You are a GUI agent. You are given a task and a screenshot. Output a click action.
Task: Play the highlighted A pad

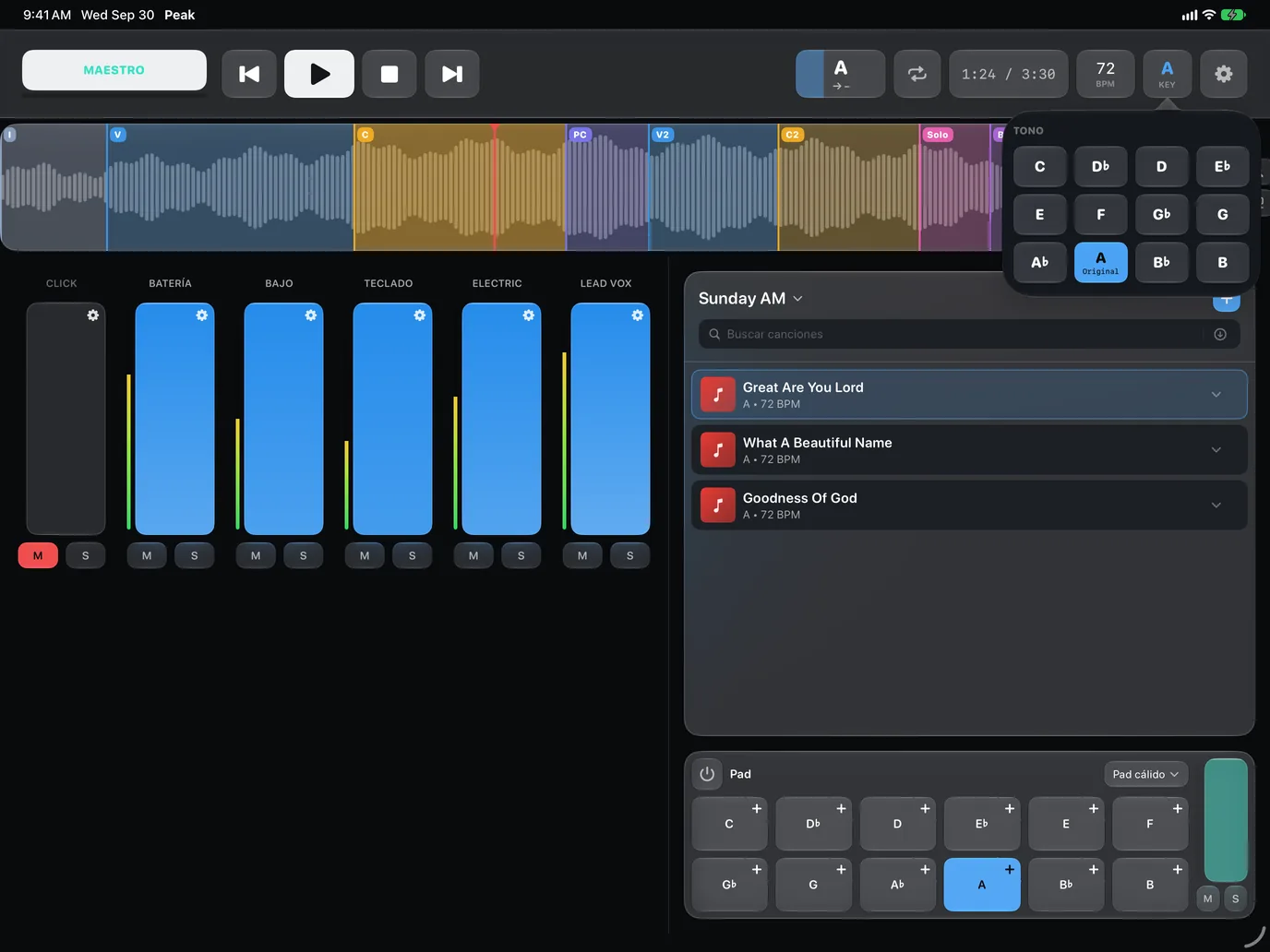(982, 885)
